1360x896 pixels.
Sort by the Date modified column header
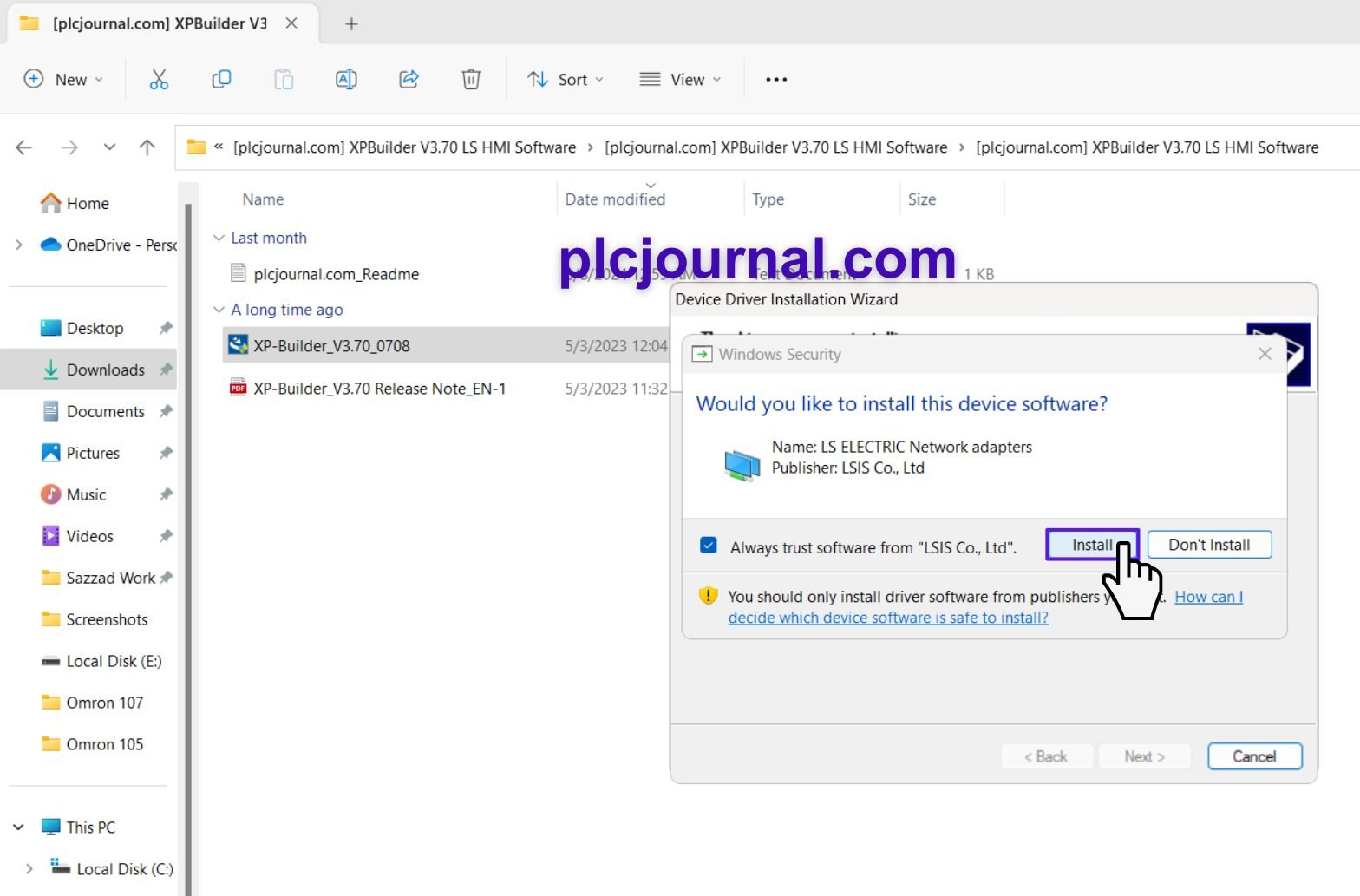615,199
